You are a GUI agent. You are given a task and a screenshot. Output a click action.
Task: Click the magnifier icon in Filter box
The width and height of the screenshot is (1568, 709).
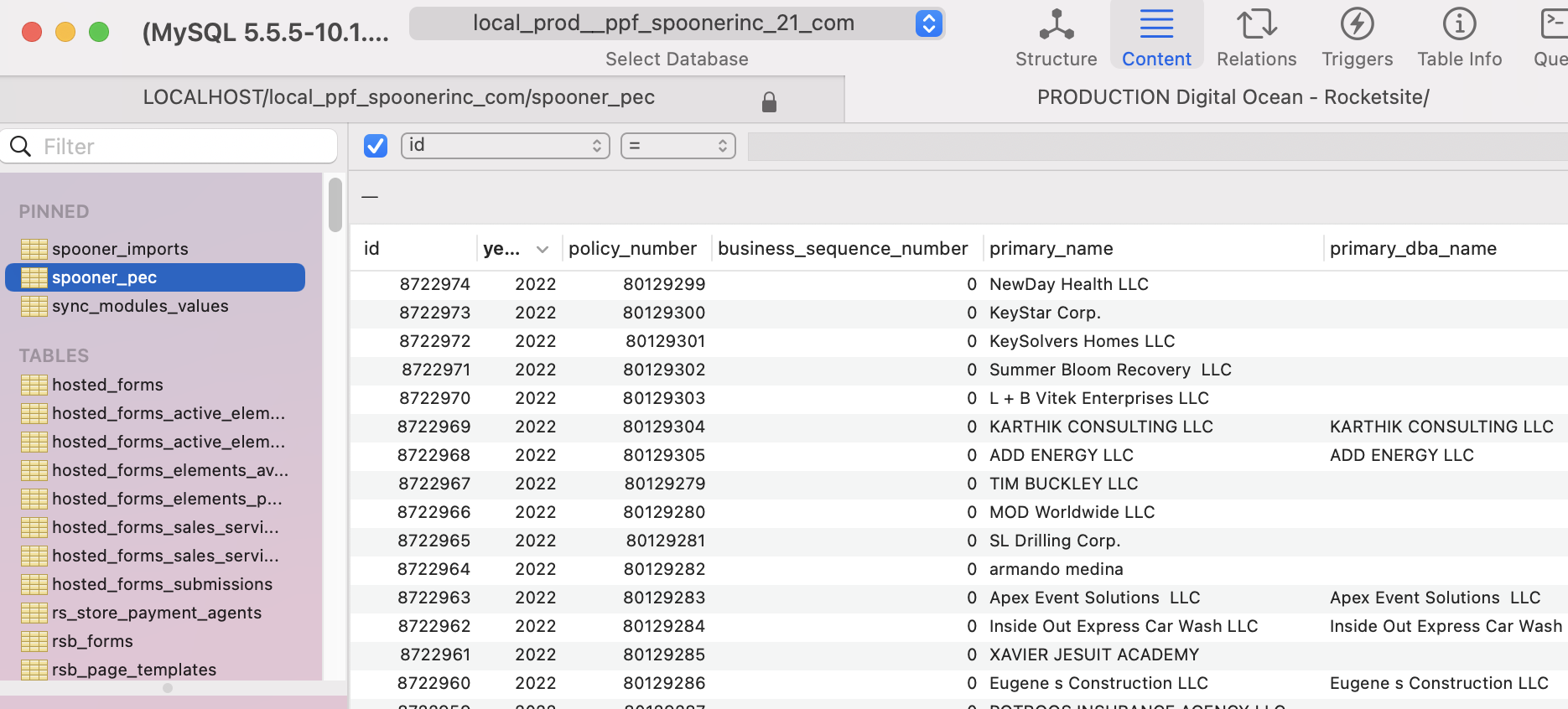21,147
